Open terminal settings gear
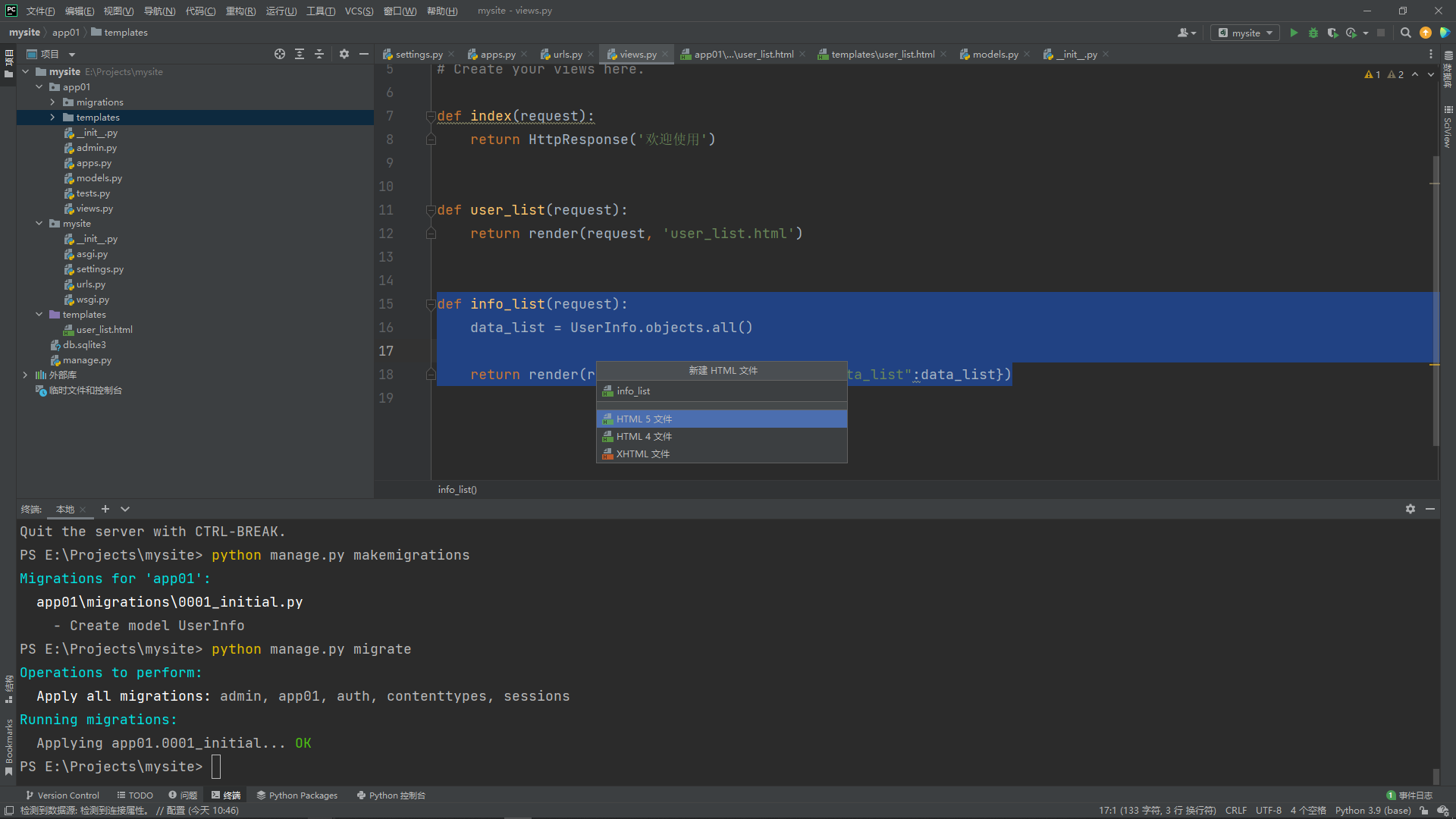Image resolution: width=1456 pixels, height=819 pixels. pyautogui.click(x=1410, y=509)
